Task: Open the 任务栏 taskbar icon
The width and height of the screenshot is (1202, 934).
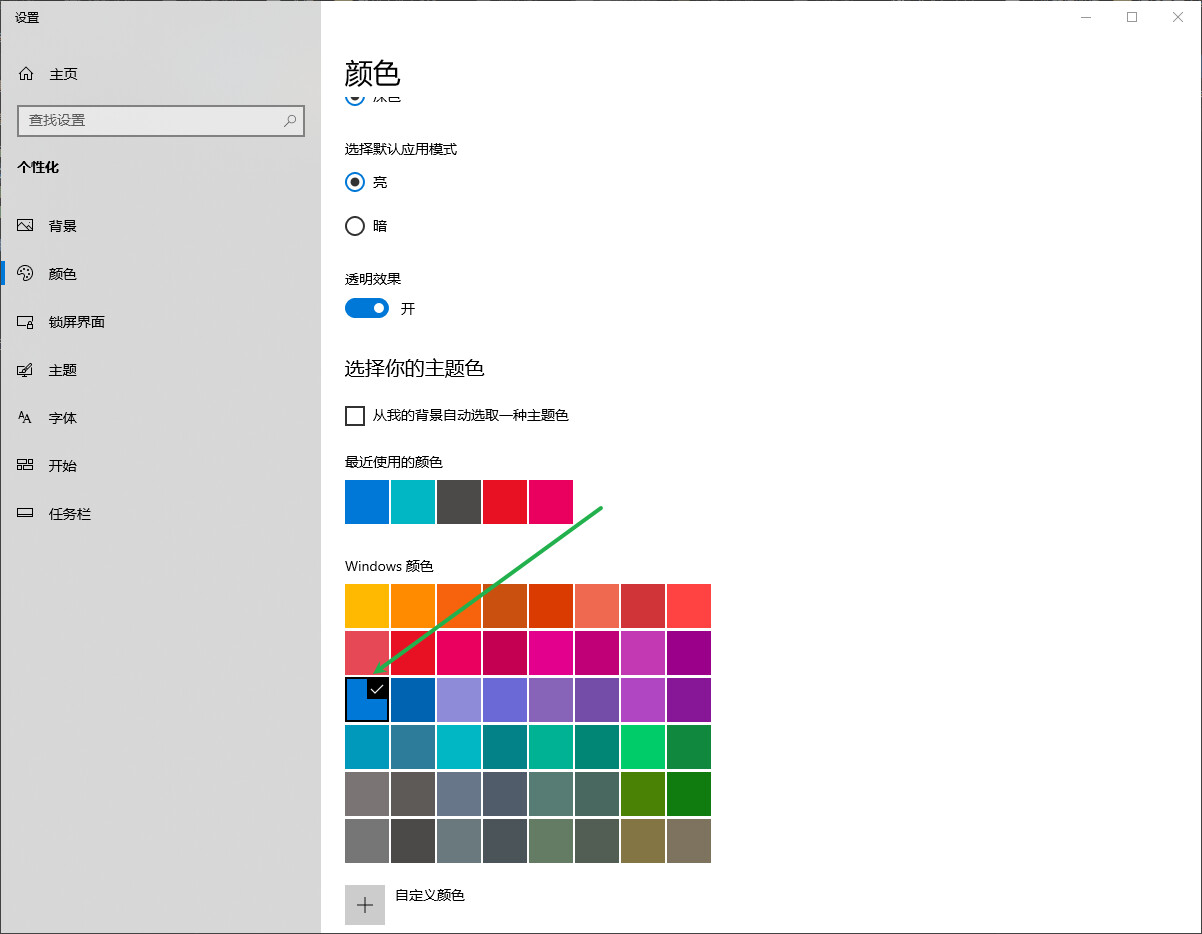Action: coord(26,514)
